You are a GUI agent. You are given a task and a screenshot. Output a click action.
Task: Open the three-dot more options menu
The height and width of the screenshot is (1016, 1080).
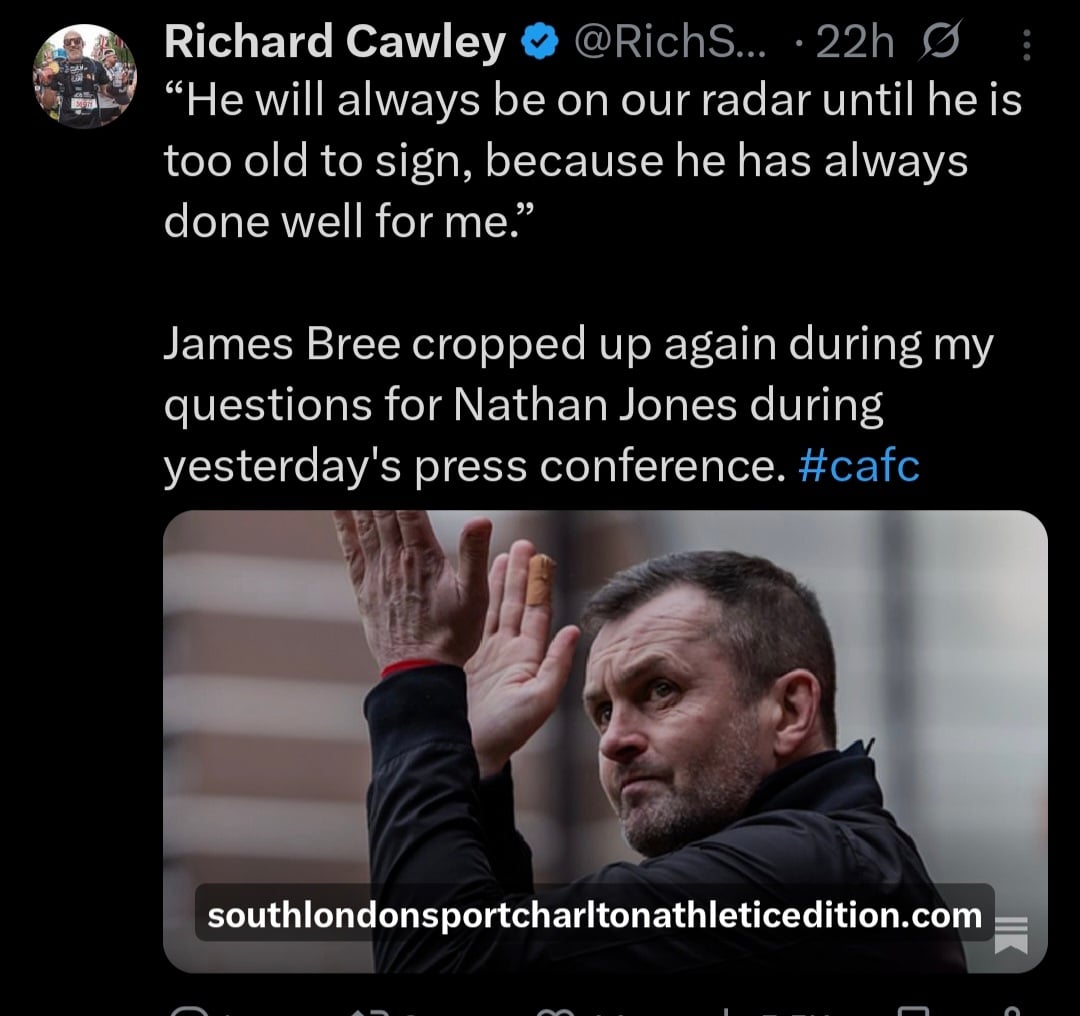click(x=1026, y=45)
